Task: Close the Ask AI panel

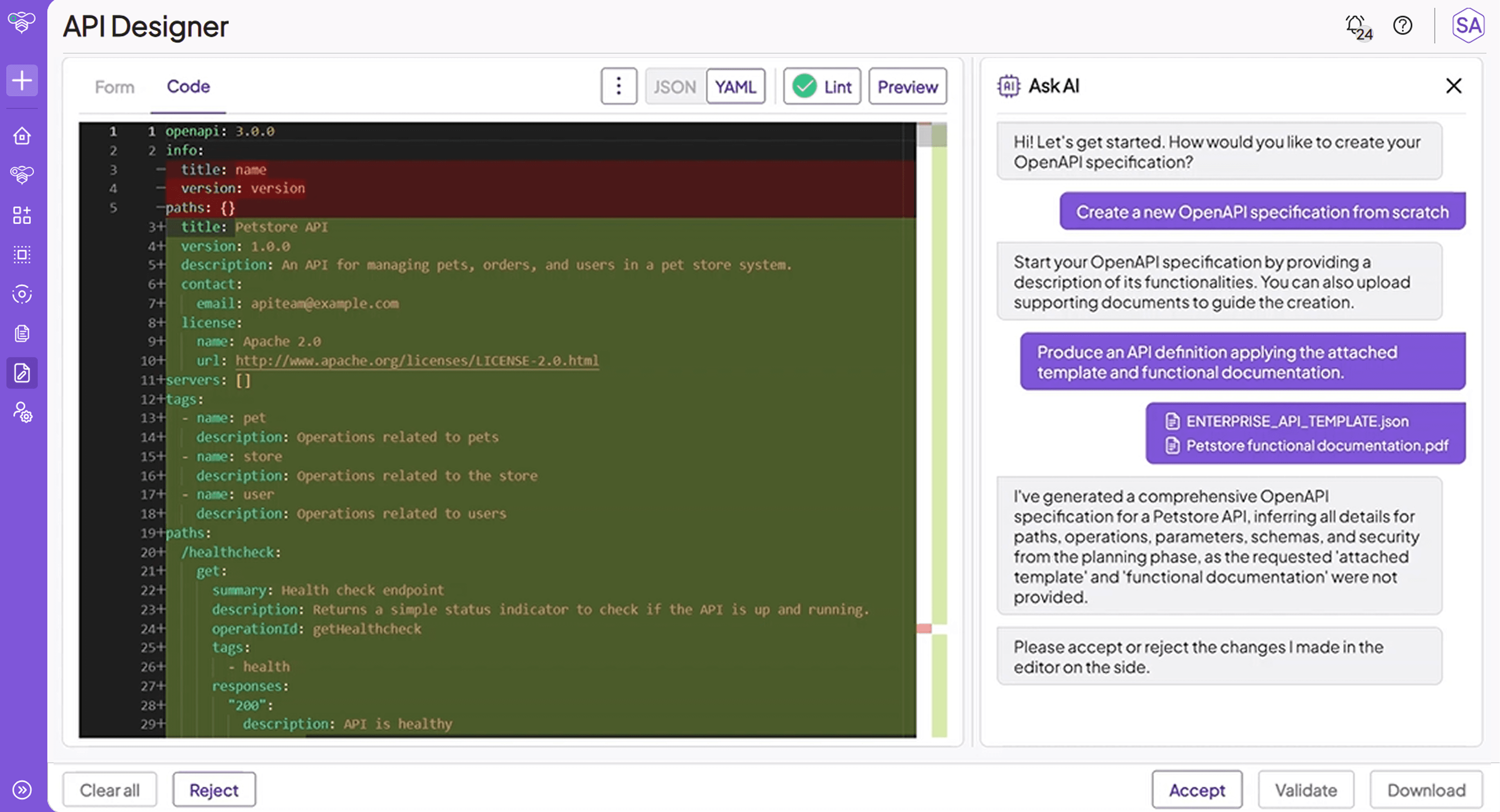Action: 1453,86
